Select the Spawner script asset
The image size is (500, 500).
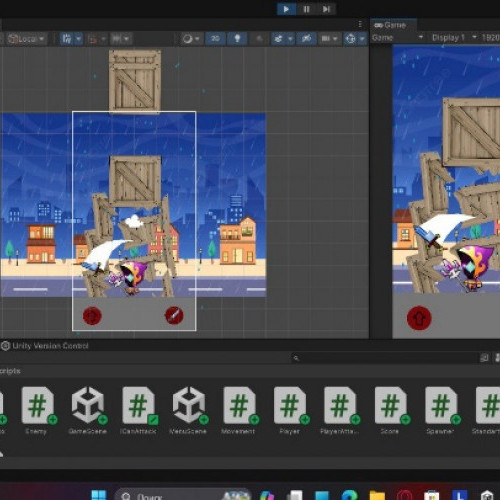pos(441,411)
